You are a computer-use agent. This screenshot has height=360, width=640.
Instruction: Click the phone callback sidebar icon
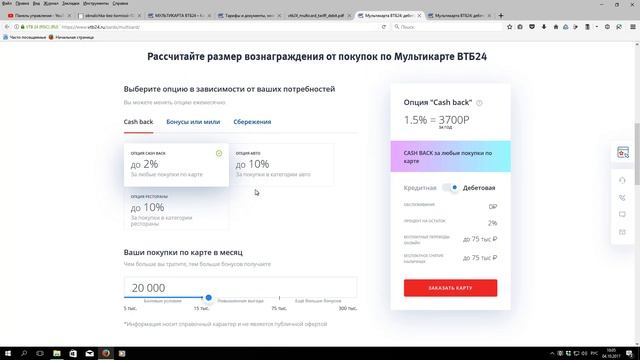click(622, 198)
